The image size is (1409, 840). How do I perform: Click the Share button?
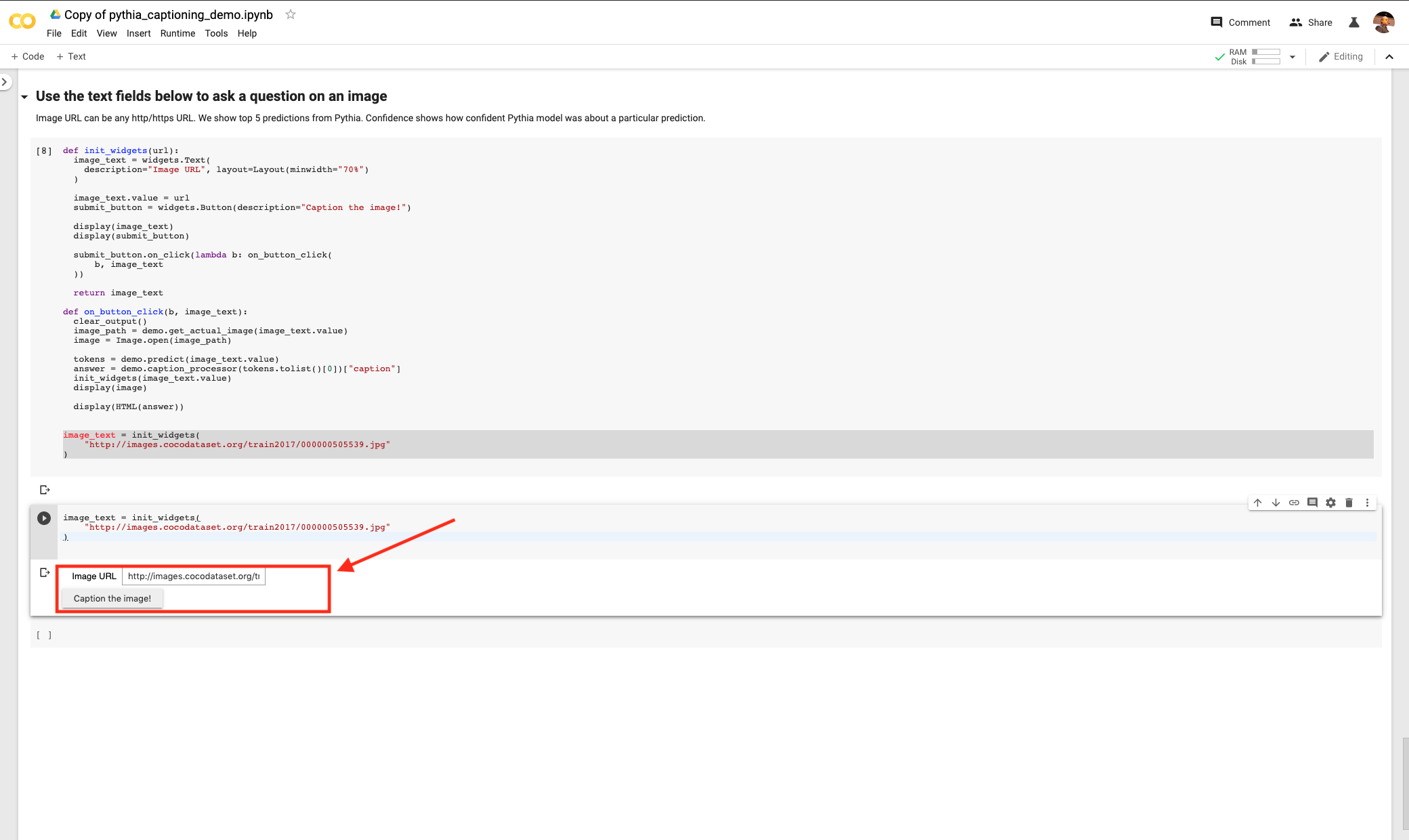click(x=1311, y=22)
